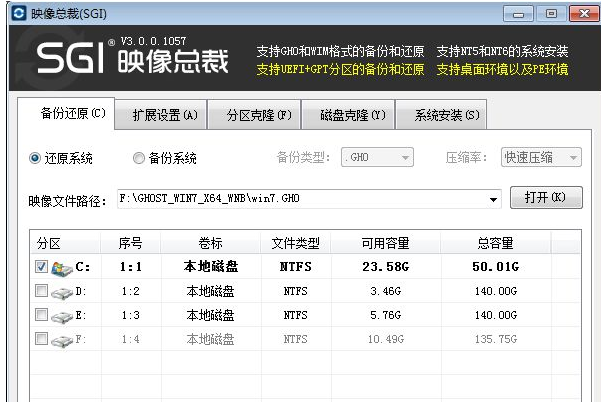Click the E: drive icon
This screenshot has height=402, width=601.
61,315
